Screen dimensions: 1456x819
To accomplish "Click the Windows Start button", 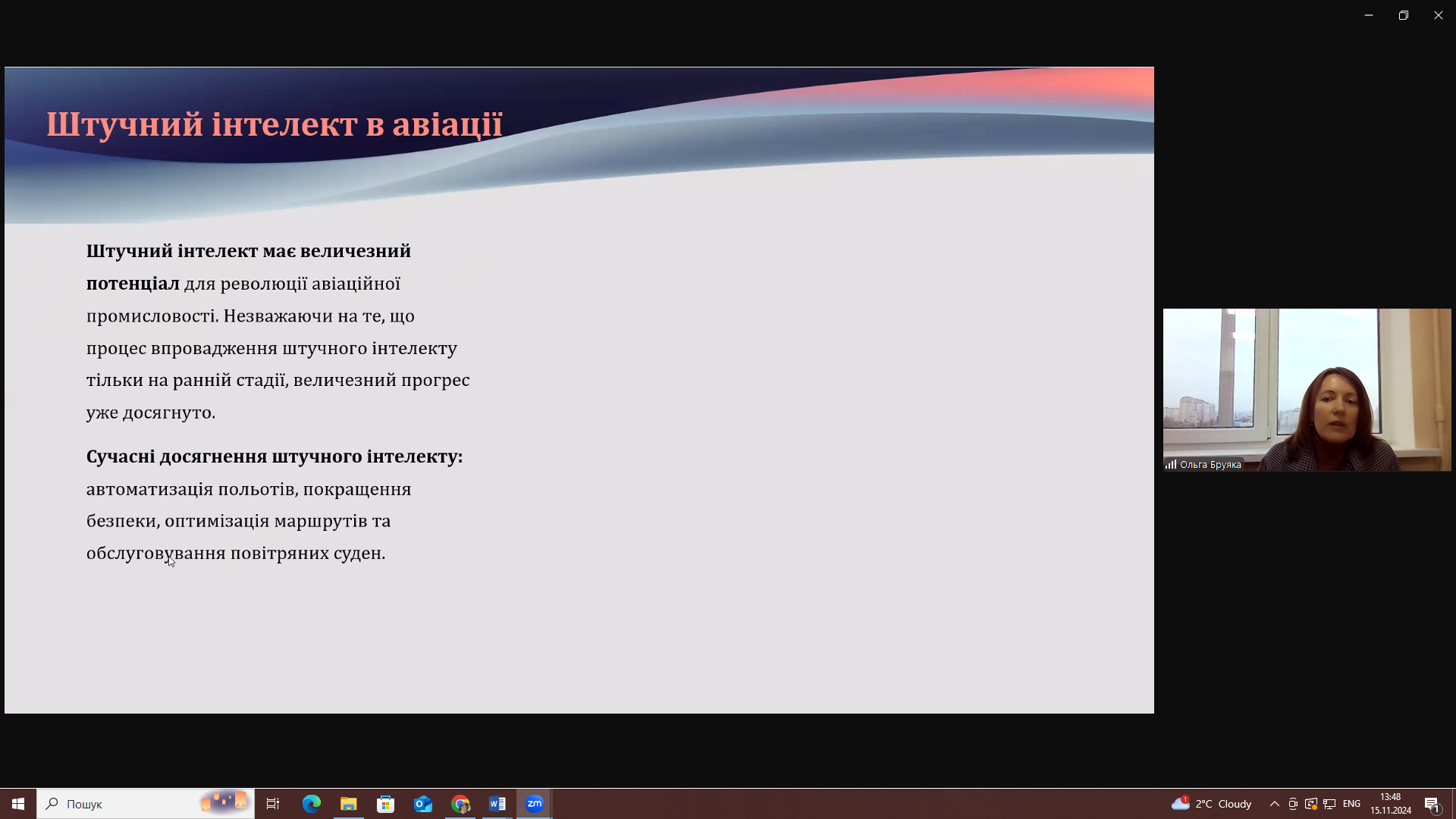I will pyautogui.click(x=18, y=804).
